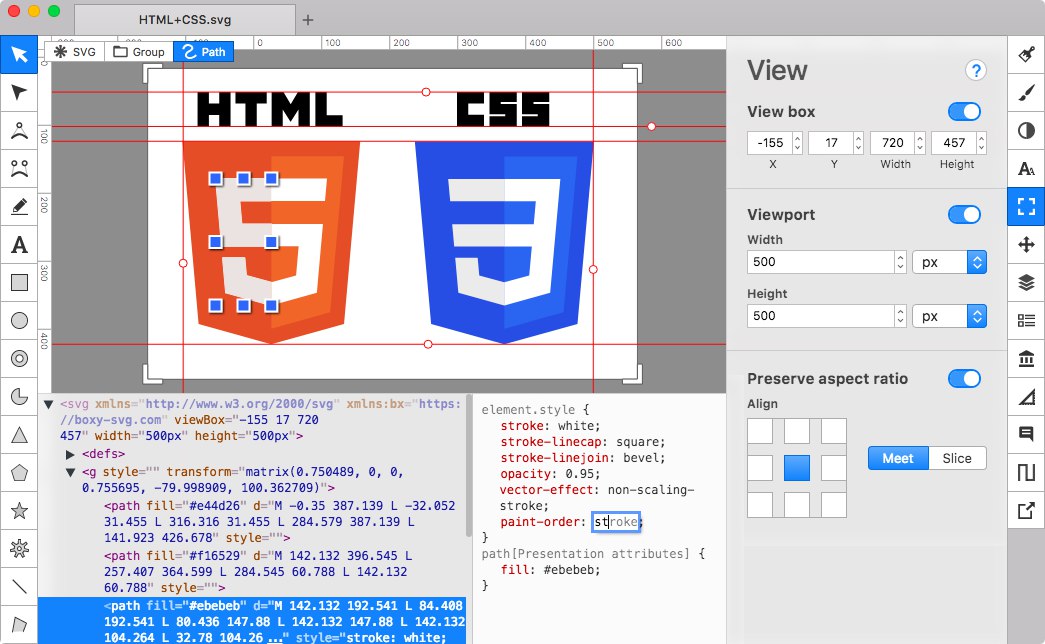Image resolution: width=1045 pixels, height=644 pixels.
Task: Switch to the HTML+CSS.svg tab
Action: pyautogui.click(x=185, y=20)
